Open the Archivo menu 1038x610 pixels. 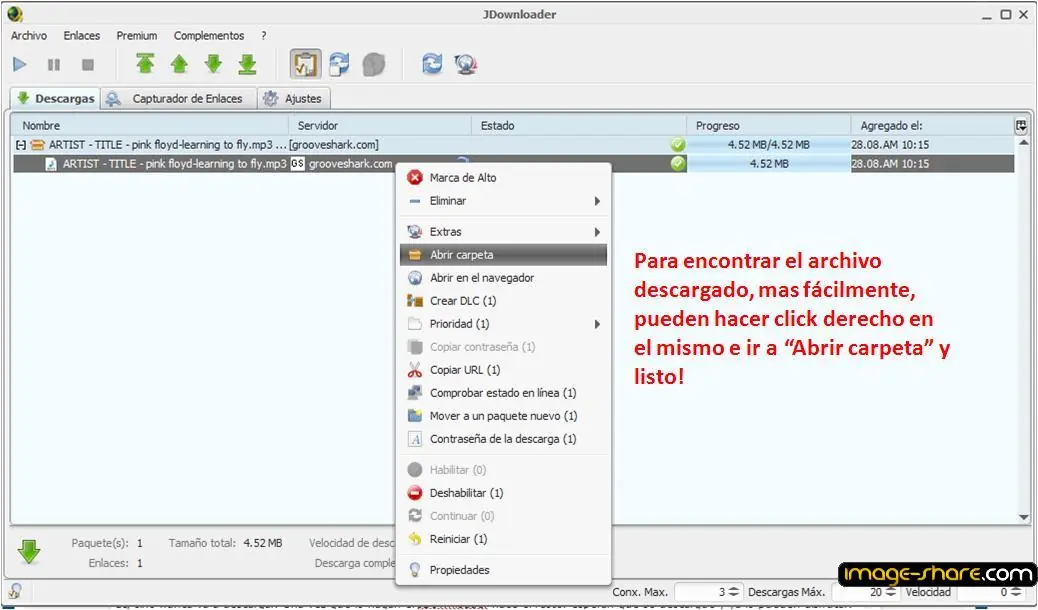[x=28, y=36]
